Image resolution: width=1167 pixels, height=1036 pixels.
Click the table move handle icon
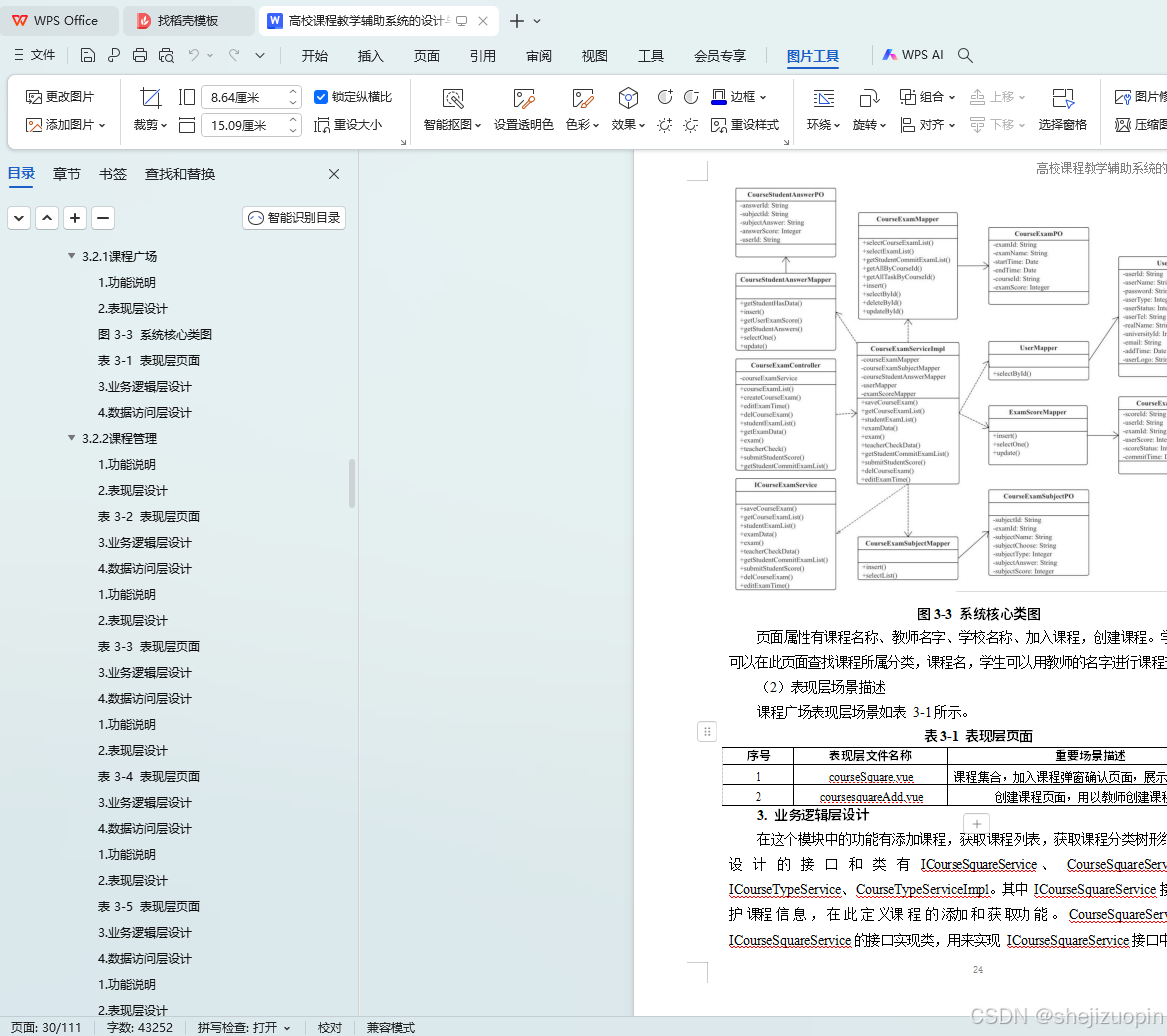pos(707,732)
